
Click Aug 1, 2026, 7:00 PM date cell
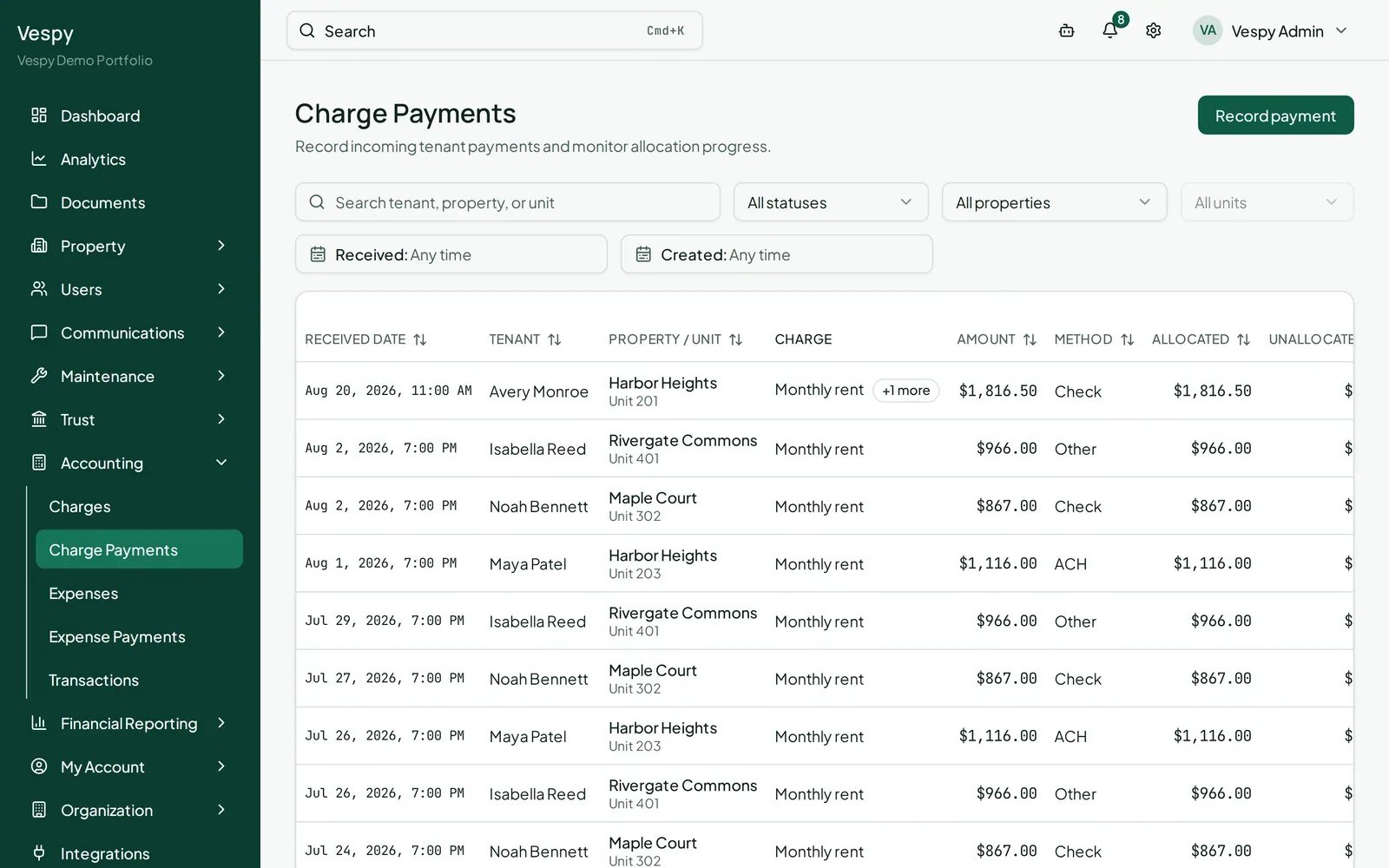[380, 563]
